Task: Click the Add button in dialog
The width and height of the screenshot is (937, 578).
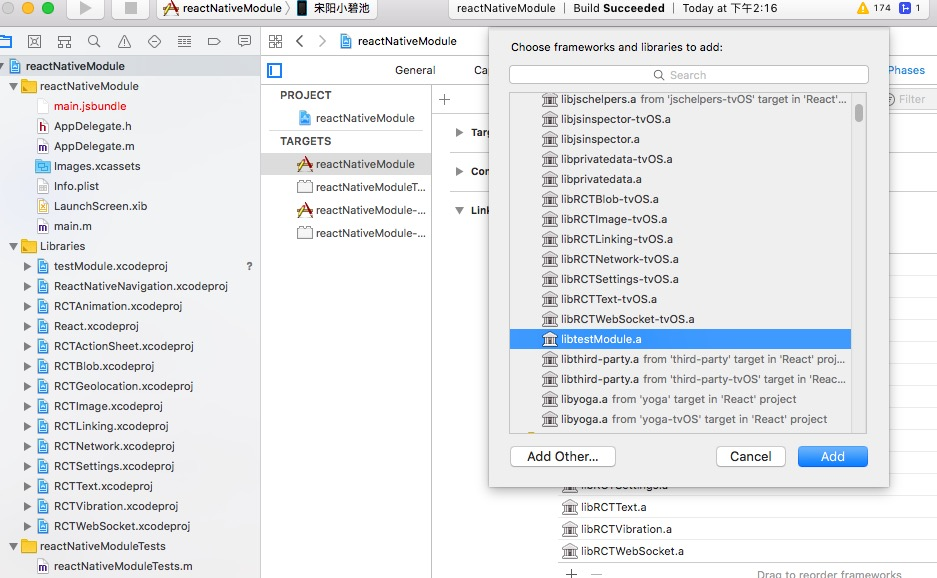Action: (832, 457)
